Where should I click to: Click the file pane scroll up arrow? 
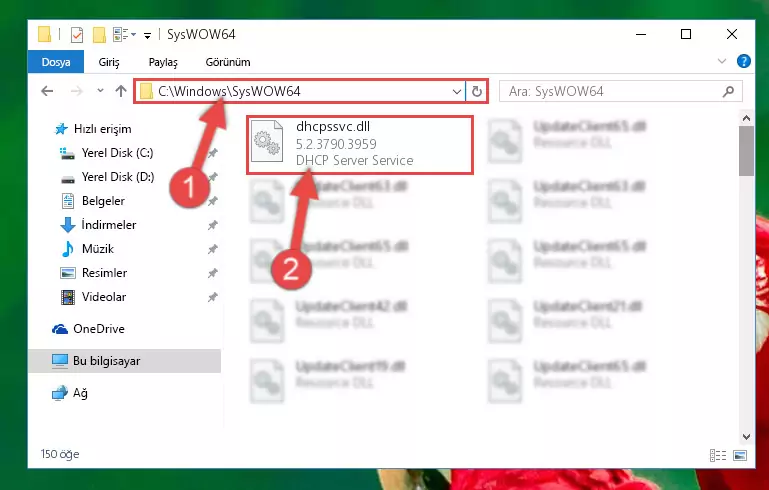pos(746,118)
